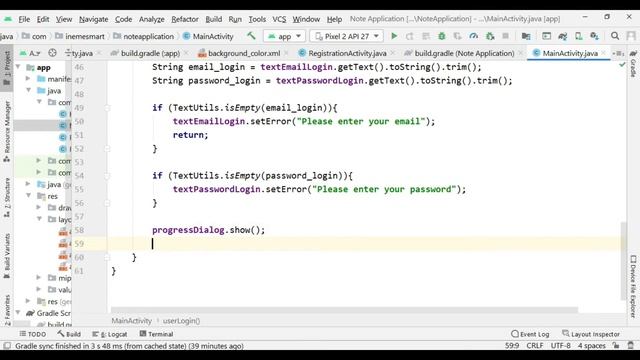640x360 pixels.
Task: Open the File menu
Action: tap(24, 19)
